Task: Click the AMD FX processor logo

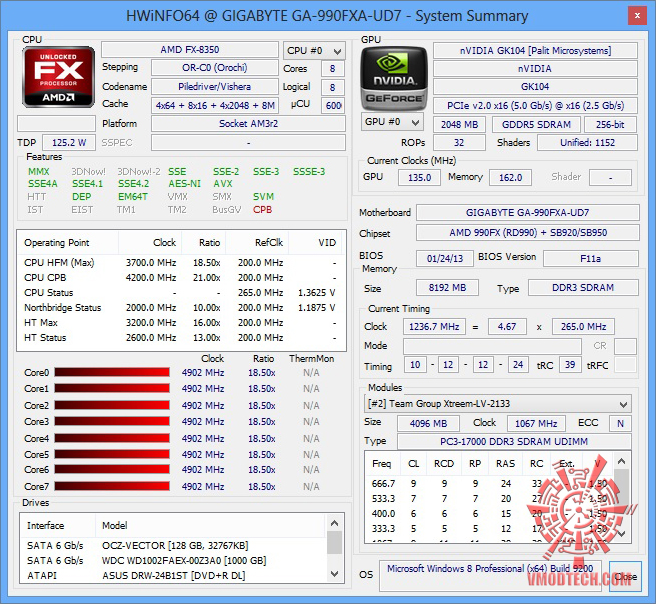Action: [58, 77]
